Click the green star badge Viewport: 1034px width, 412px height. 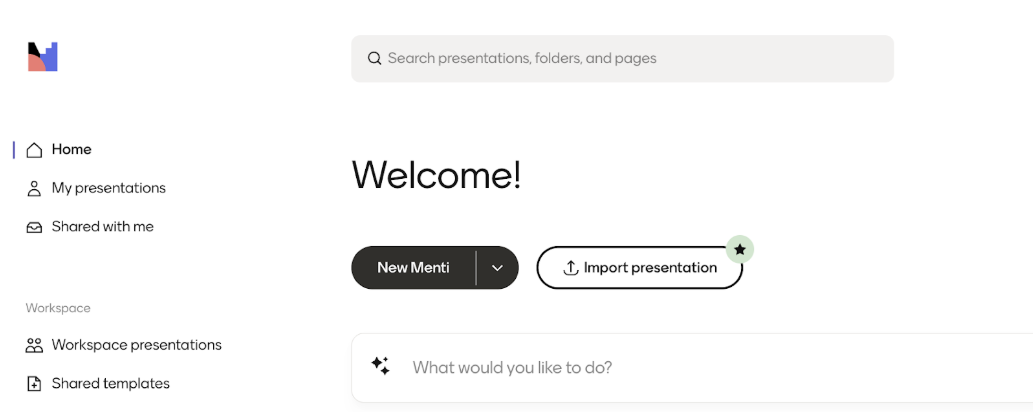(740, 250)
